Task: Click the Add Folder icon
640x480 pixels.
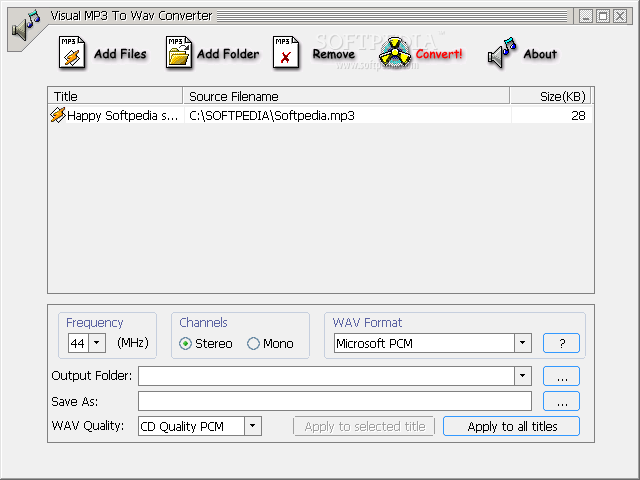Action: [x=179, y=52]
